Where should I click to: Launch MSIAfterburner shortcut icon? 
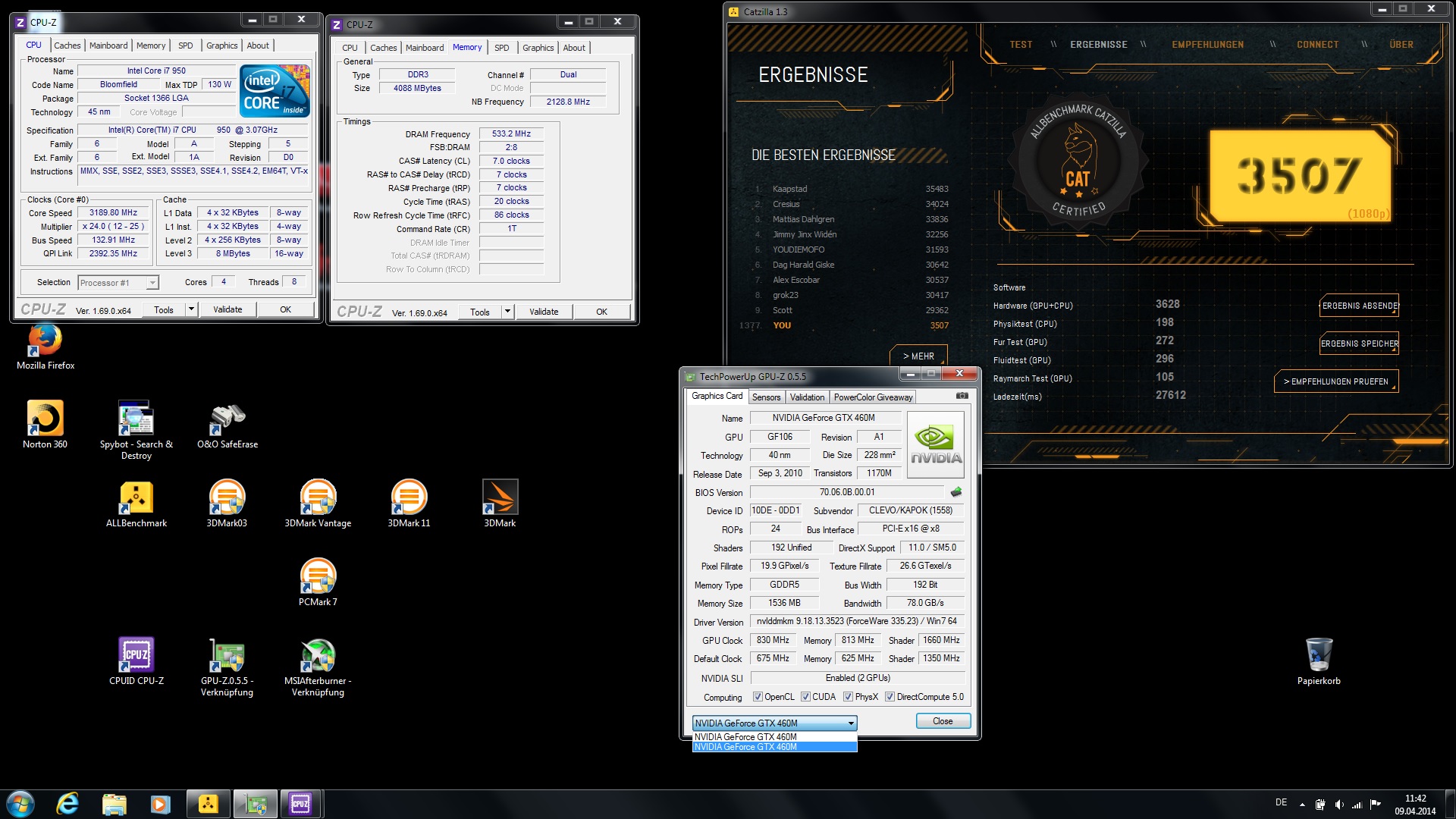(x=318, y=667)
